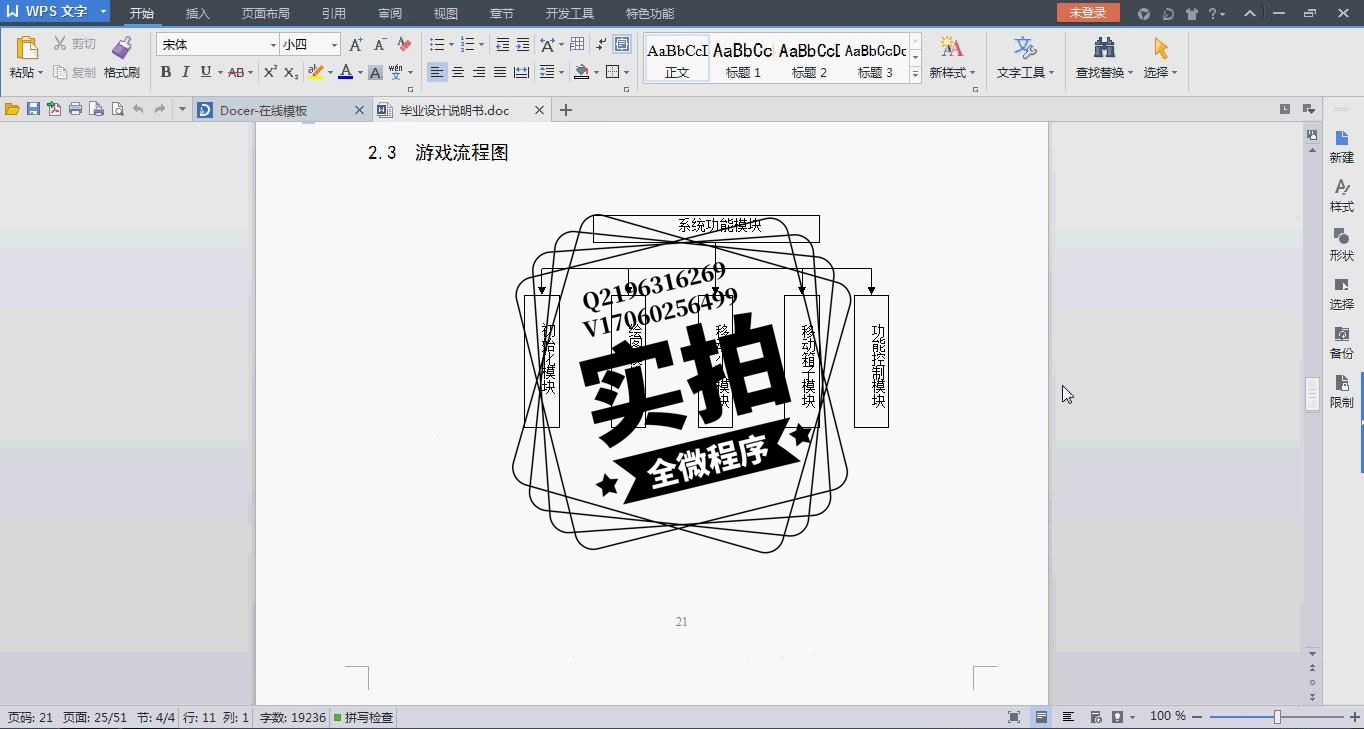
Task: Toggle italic formatting
Action: [x=185, y=72]
